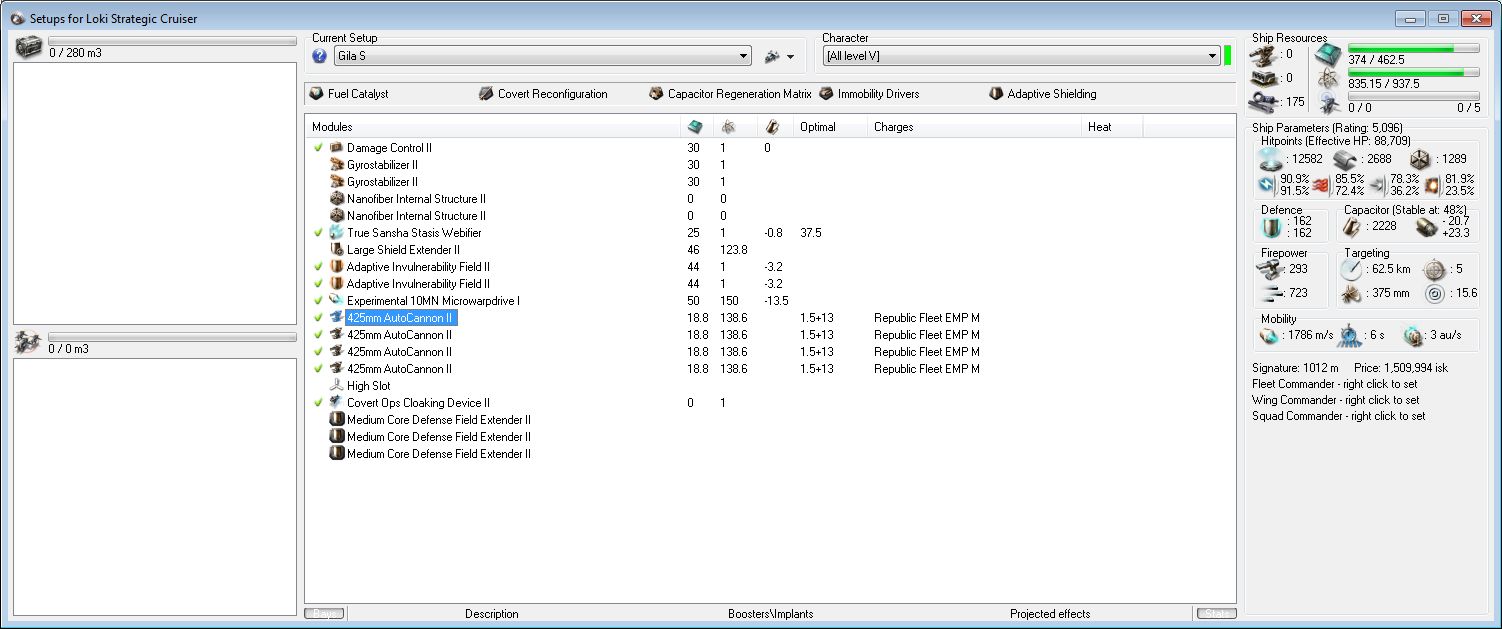Click the Price: 1,509,994 isk text

pyautogui.click(x=1400, y=368)
